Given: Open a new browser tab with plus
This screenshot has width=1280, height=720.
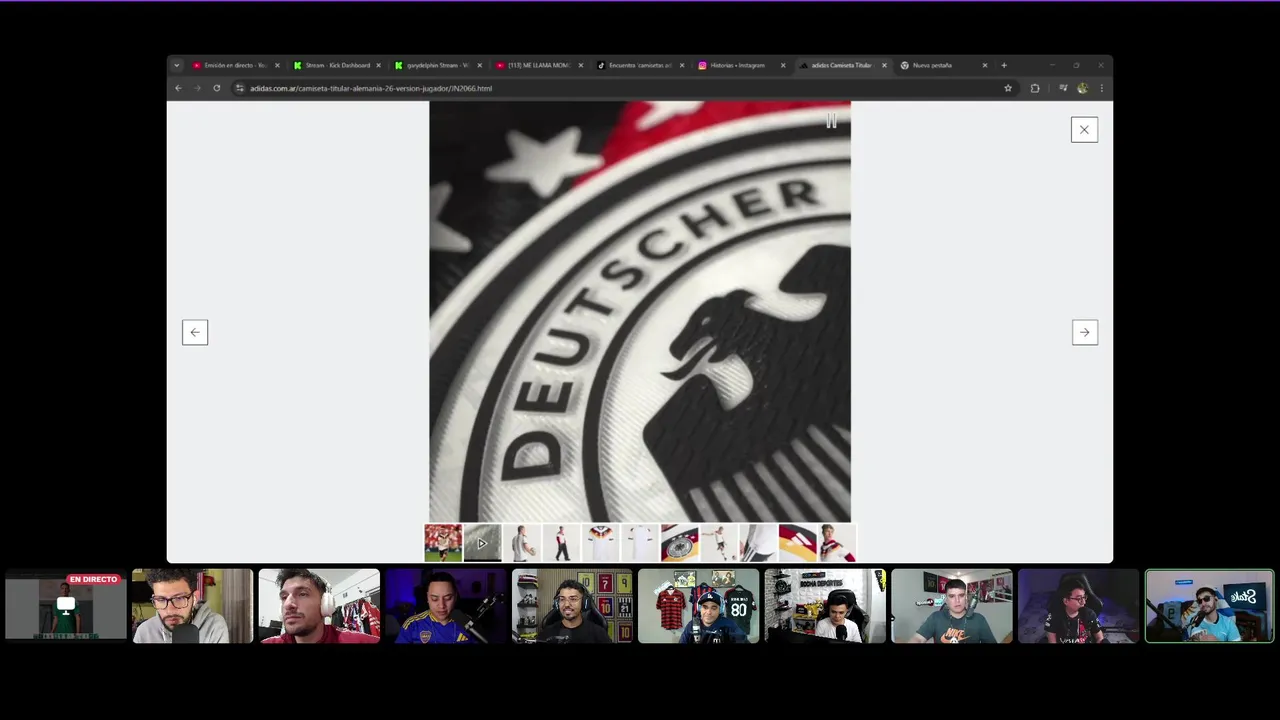Looking at the screenshot, I should [x=1004, y=65].
